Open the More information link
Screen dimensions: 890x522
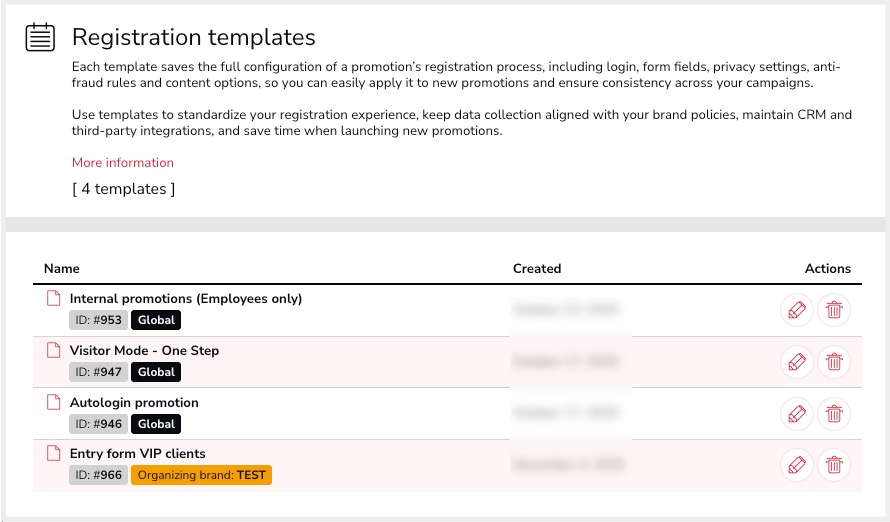click(x=122, y=162)
